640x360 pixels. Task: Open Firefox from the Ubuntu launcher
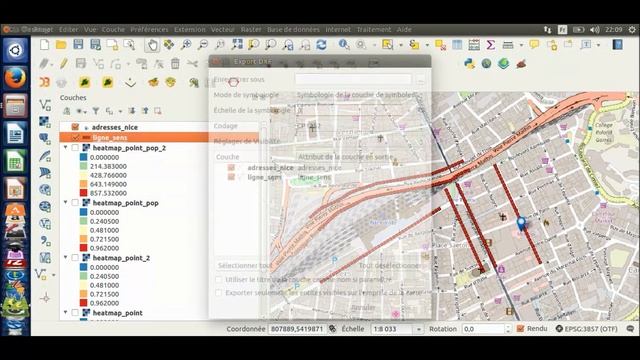[16, 78]
